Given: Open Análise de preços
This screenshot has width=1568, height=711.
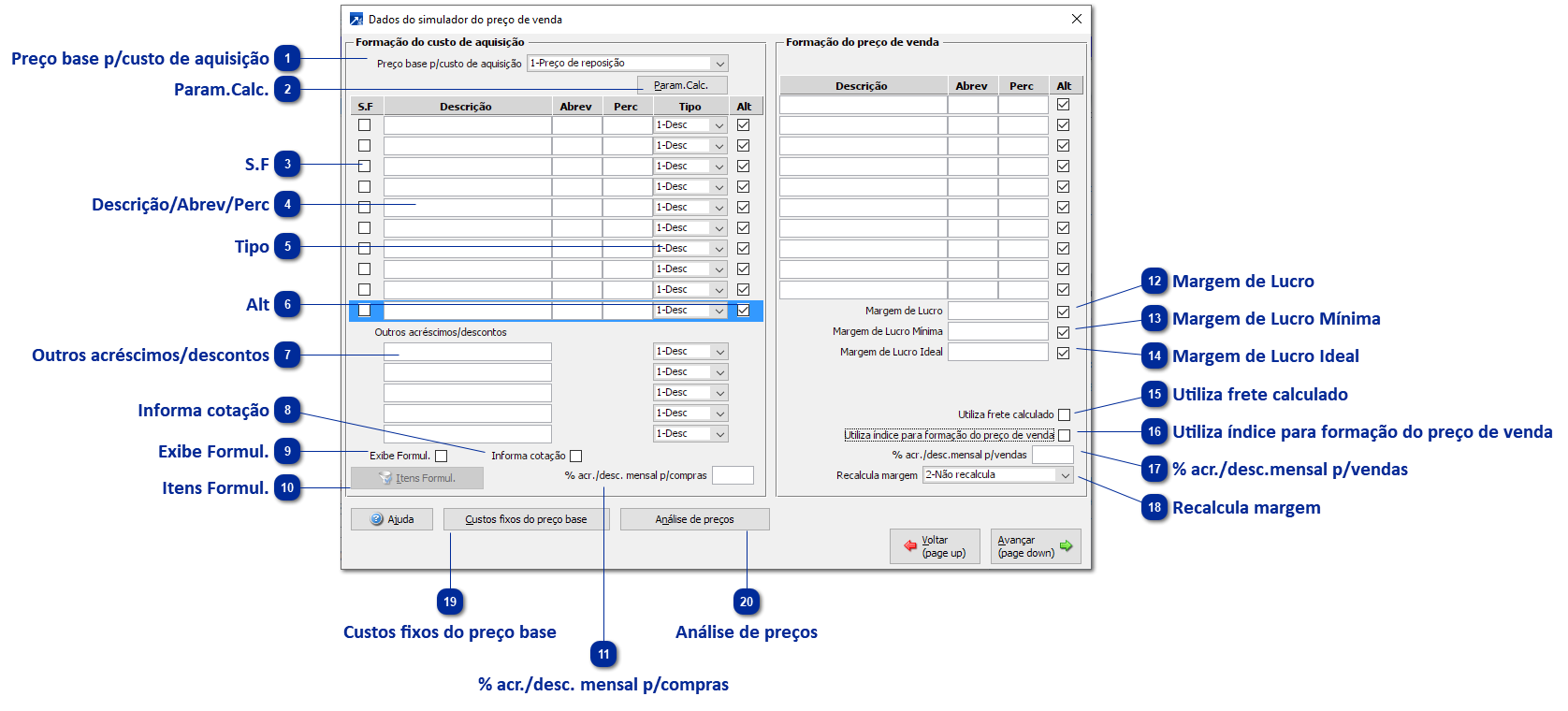Looking at the screenshot, I should pyautogui.click(x=694, y=519).
